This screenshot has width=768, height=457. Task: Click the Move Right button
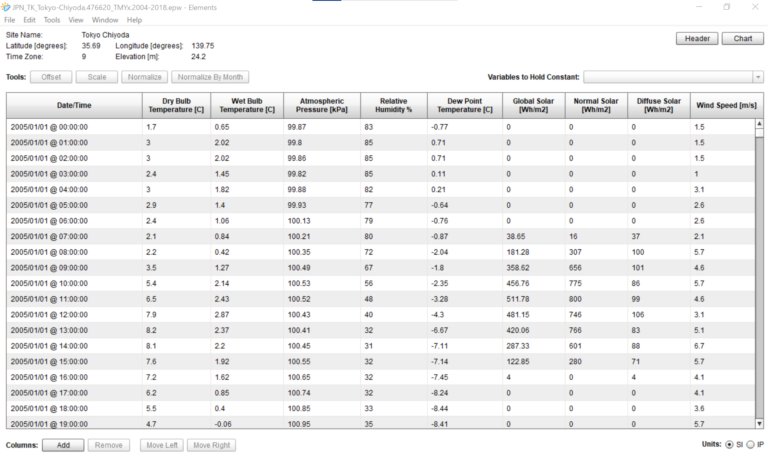pyautogui.click(x=215, y=444)
